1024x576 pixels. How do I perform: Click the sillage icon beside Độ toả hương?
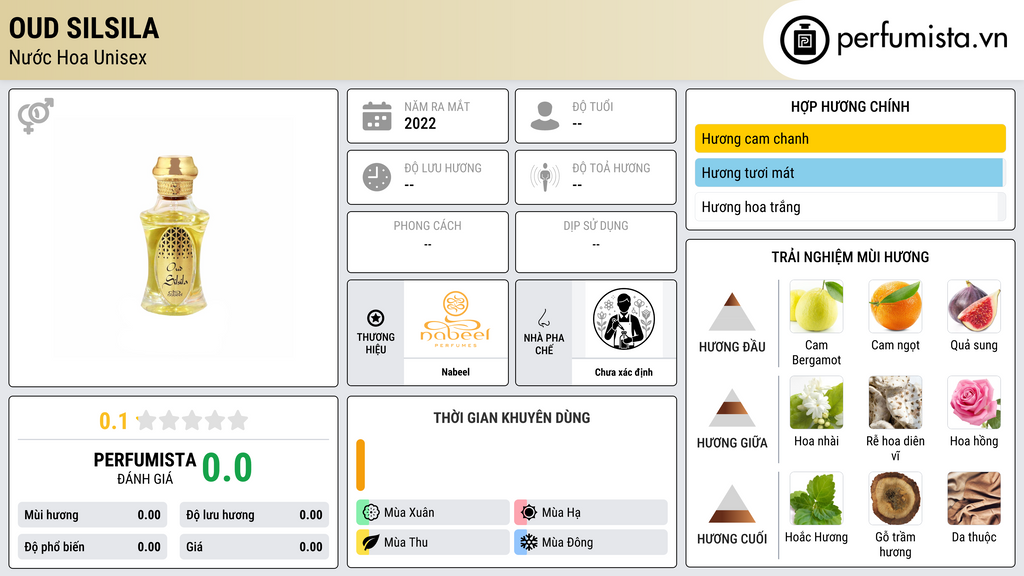pyautogui.click(x=545, y=177)
